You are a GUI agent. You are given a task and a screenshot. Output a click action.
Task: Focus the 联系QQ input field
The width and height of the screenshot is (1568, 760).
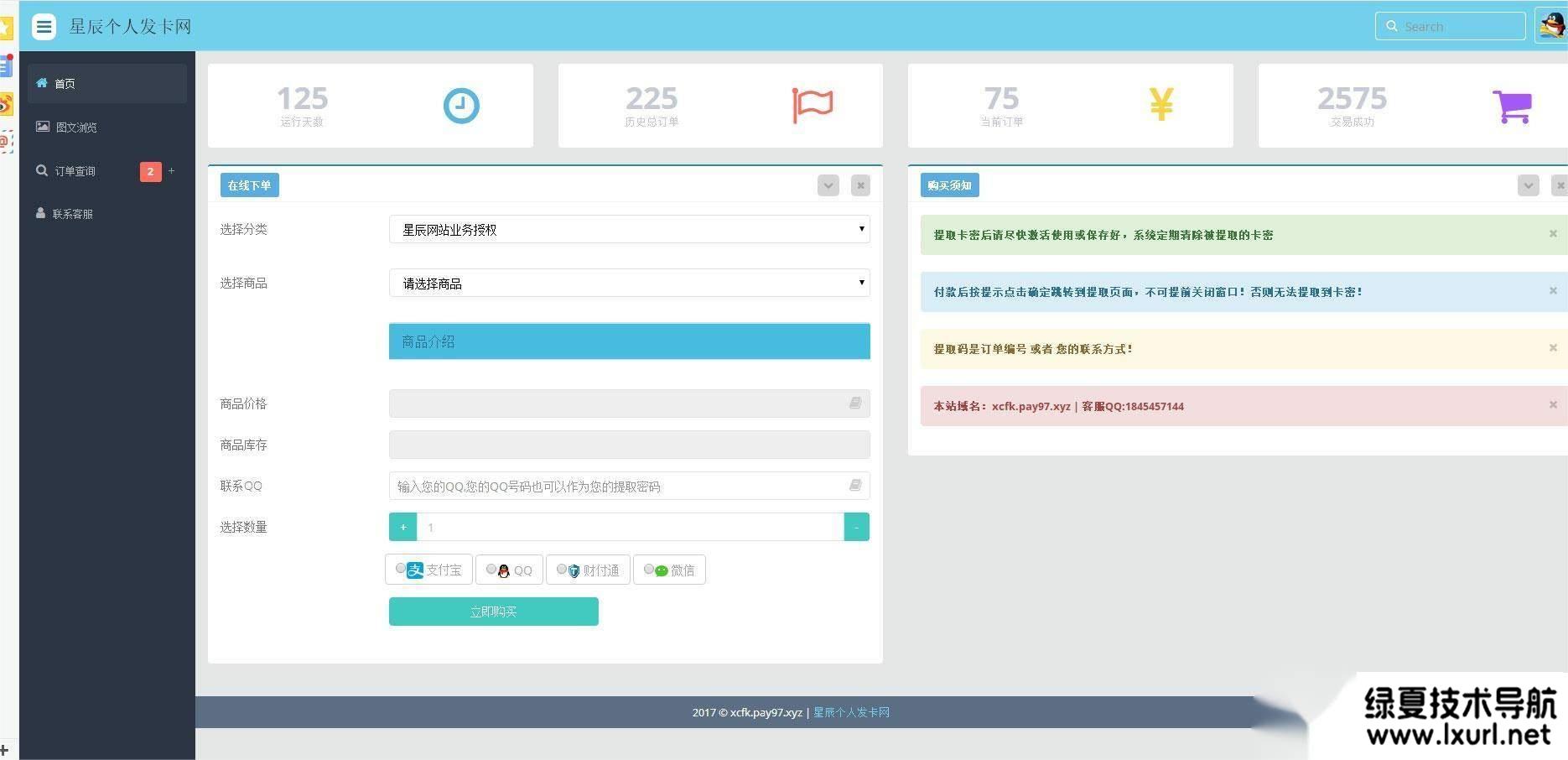630,486
